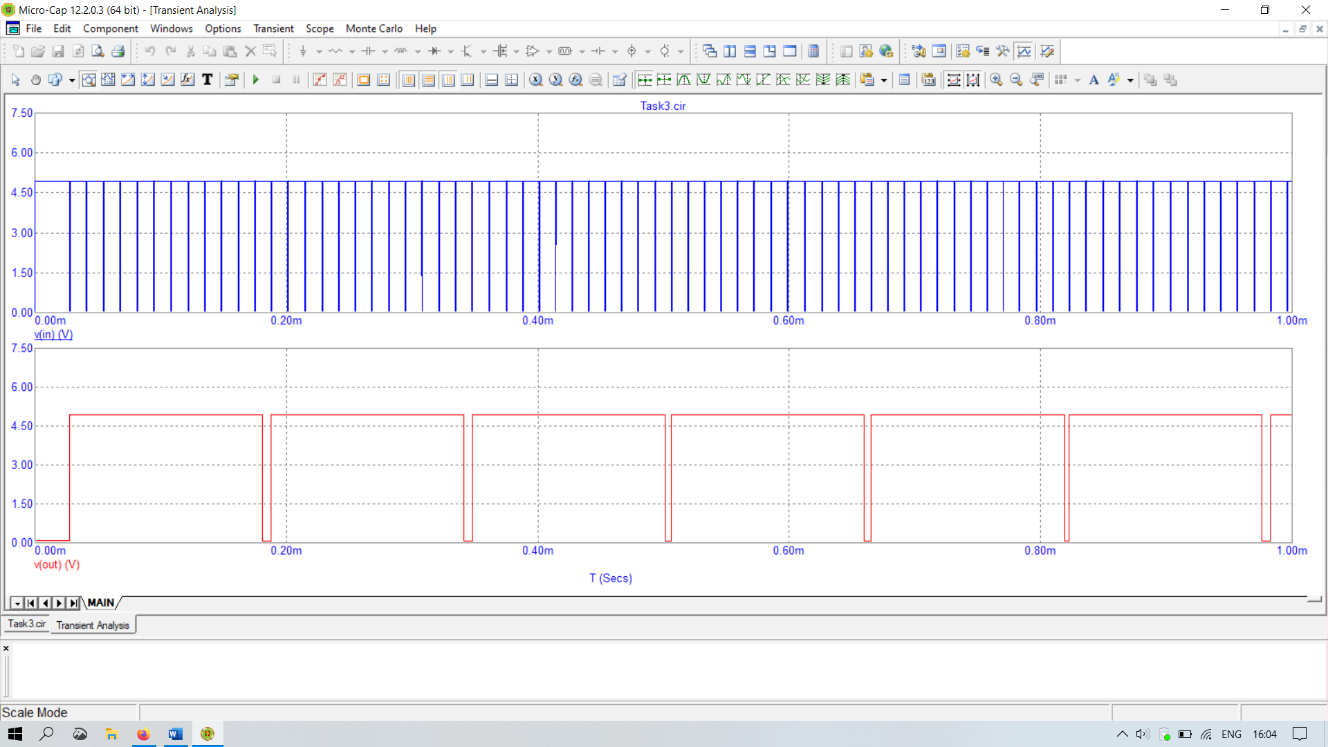
Task: Open the calculator icon in top toolbar
Action: (814, 51)
